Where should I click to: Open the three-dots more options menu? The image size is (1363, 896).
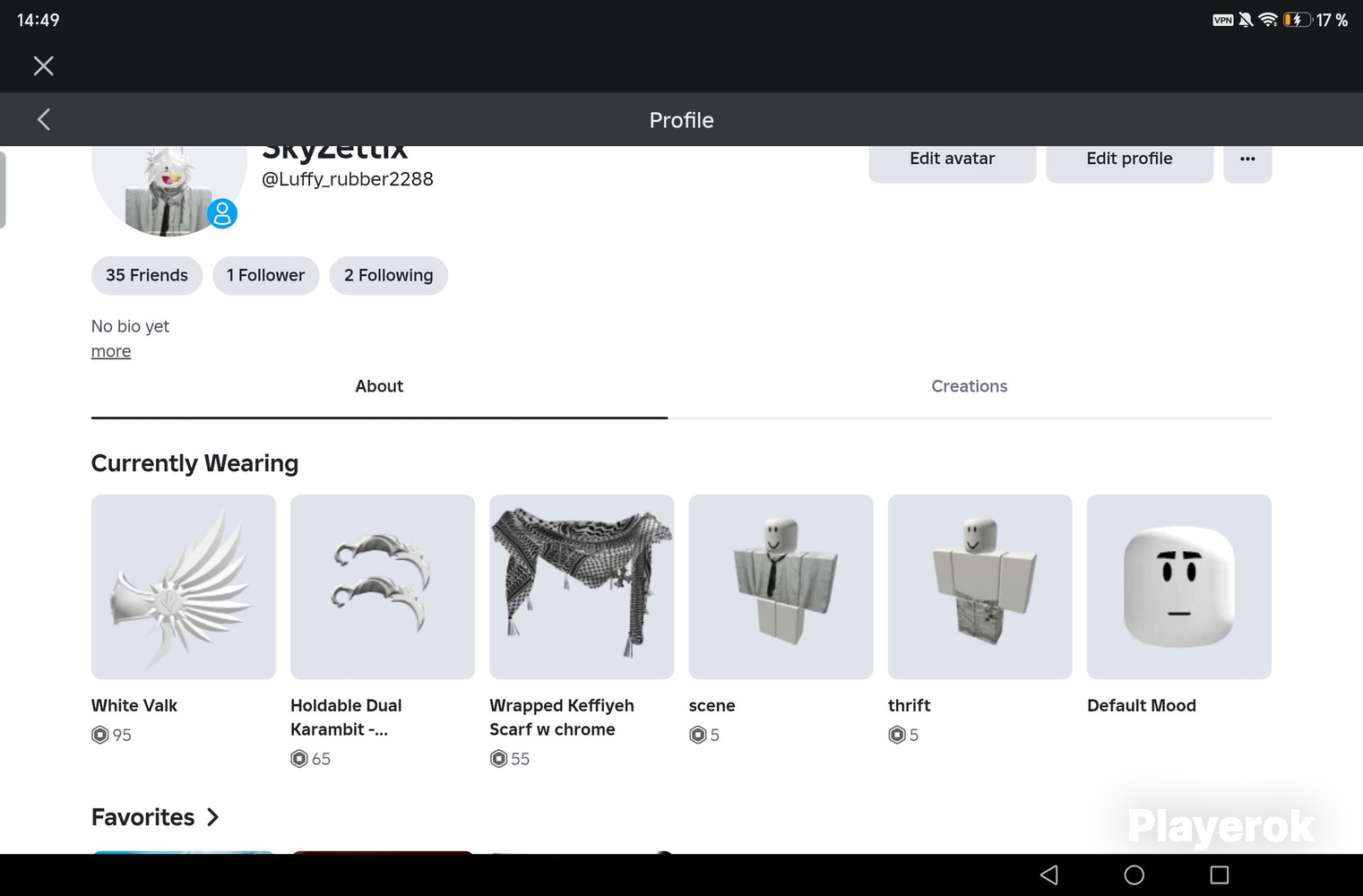(x=1247, y=159)
